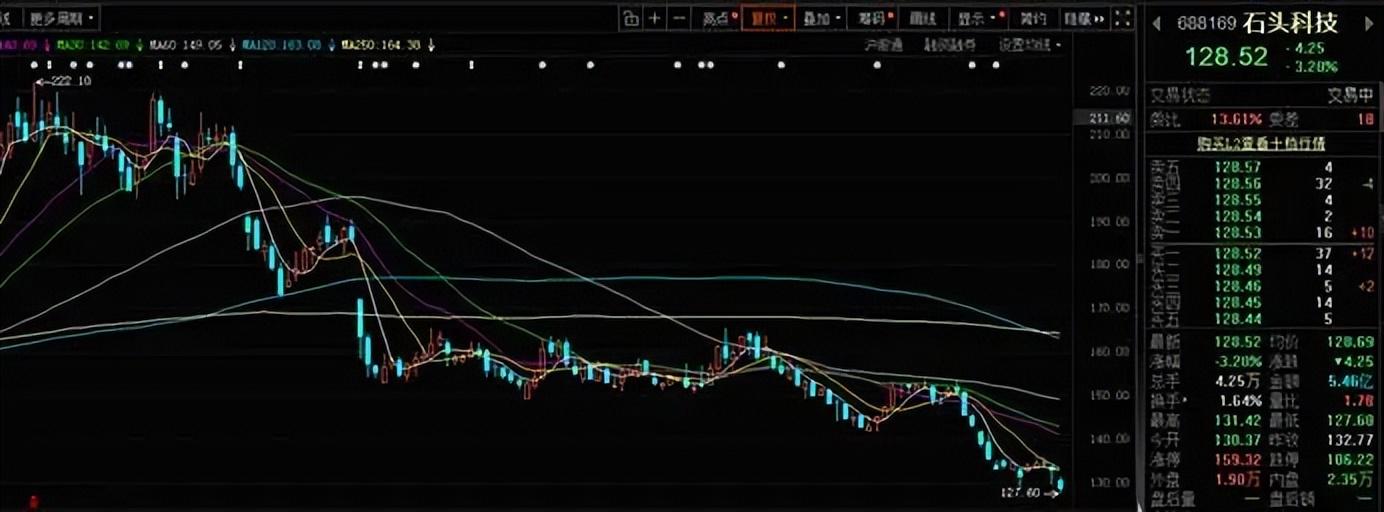Click the 购买L2查看十档行情 link
Viewport: 1384px width, 512px height.
1261,144
